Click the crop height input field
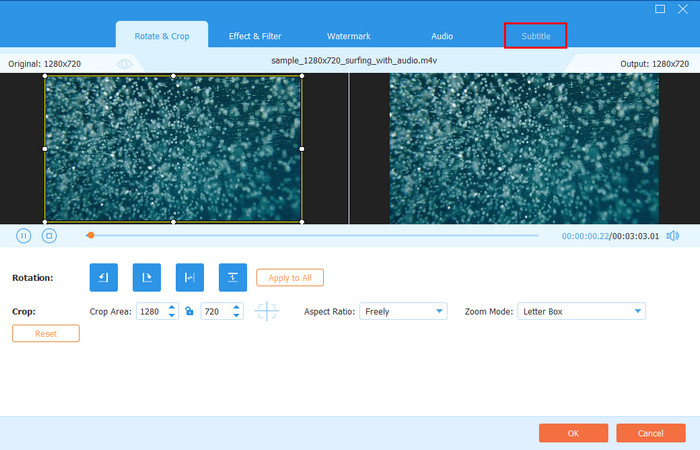This screenshot has height=450, width=700. (216, 312)
